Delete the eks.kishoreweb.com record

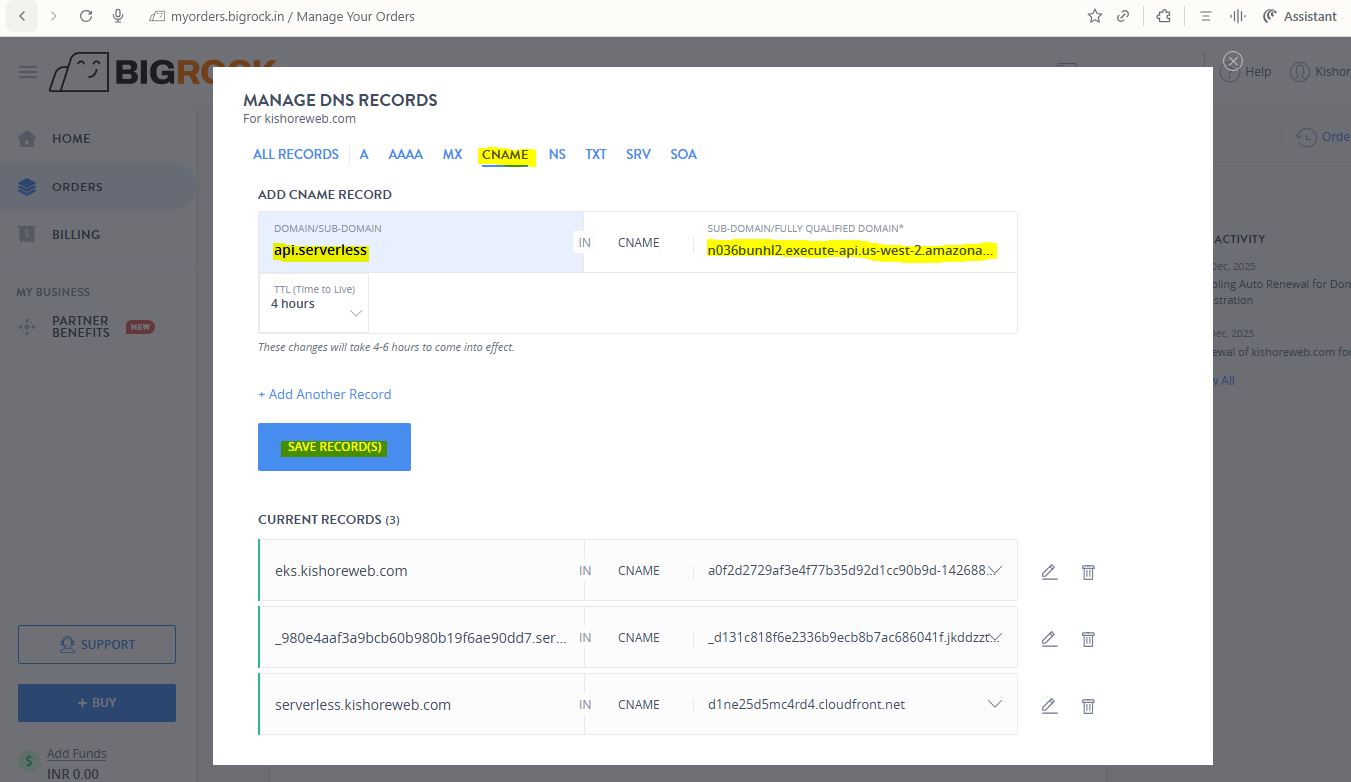(1088, 572)
